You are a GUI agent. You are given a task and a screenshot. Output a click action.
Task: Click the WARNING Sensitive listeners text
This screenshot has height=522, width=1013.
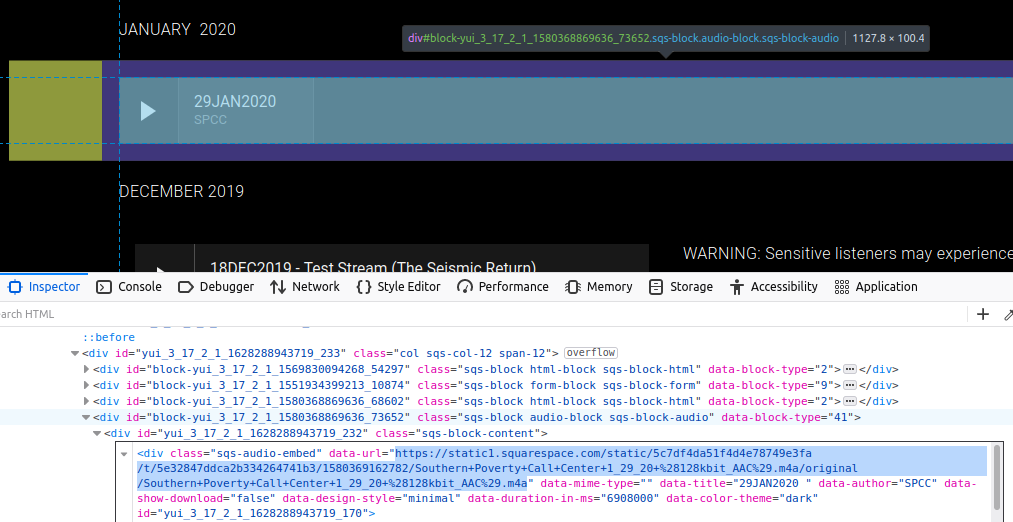coord(848,254)
